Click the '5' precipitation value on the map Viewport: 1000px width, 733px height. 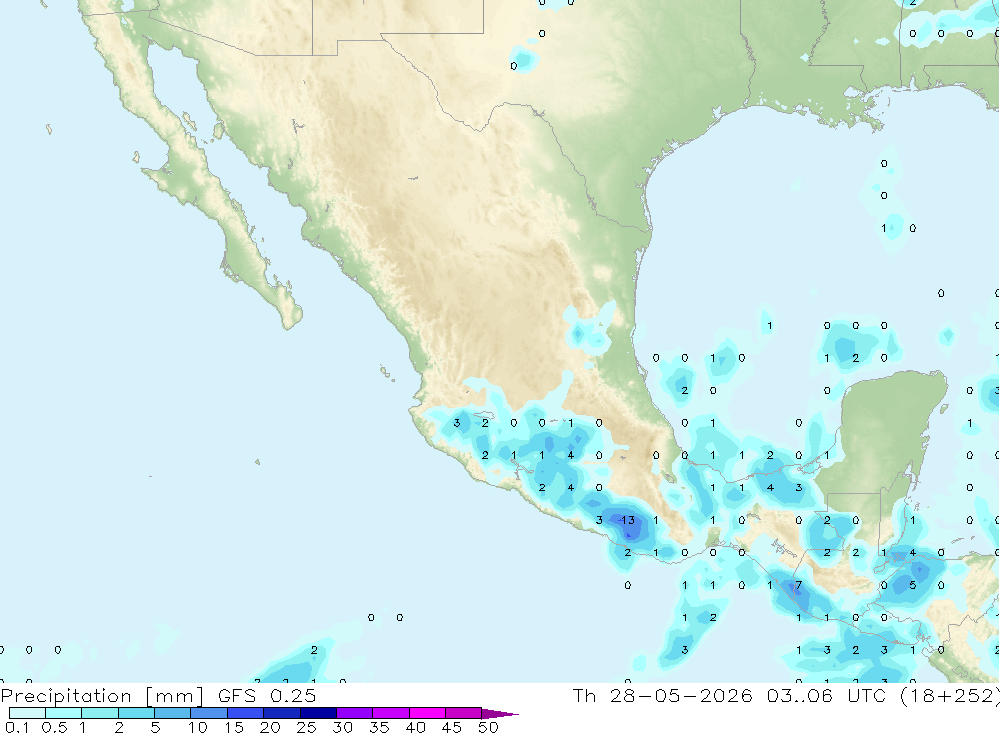click(913, 585)
